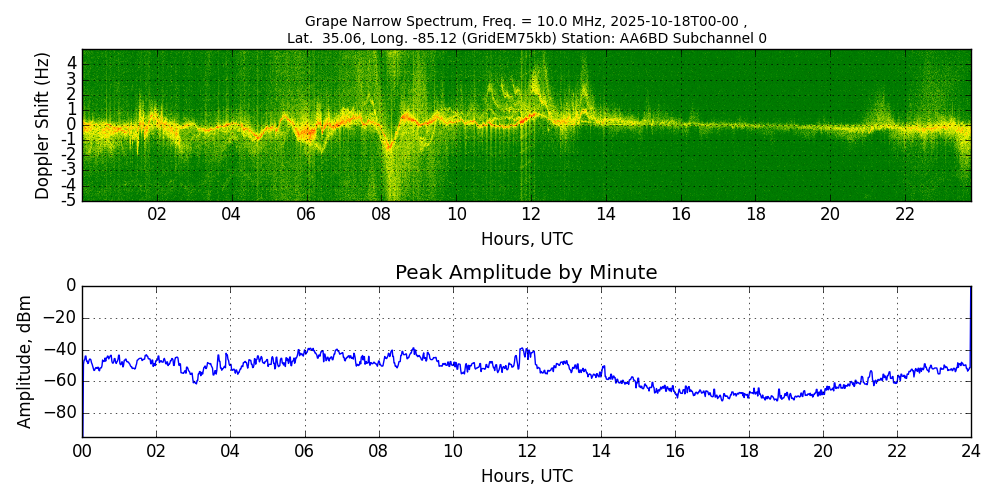Click the '-5' tick on the Doppler axis

(69, 200)
